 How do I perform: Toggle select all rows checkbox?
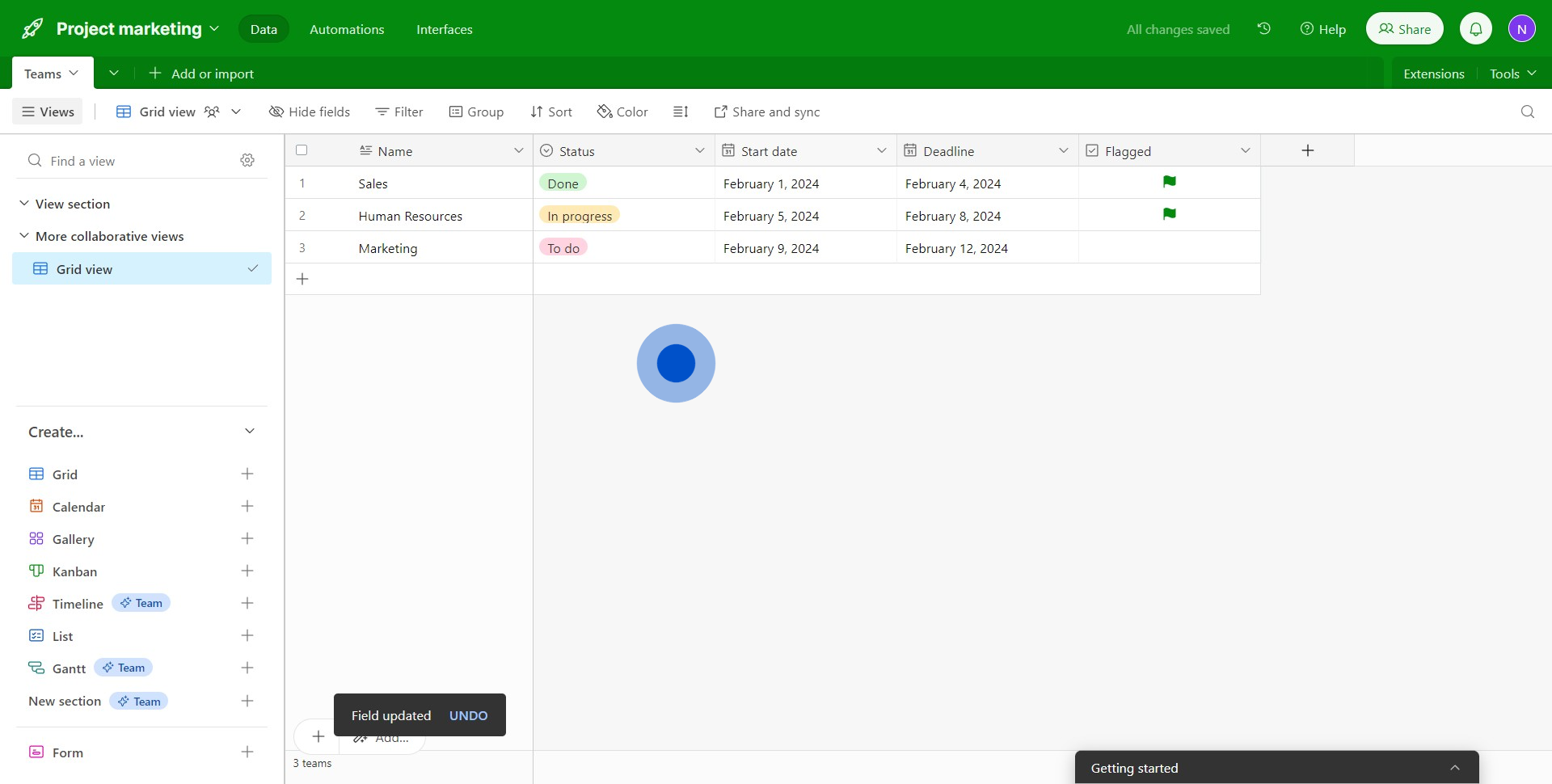point(302,150)
